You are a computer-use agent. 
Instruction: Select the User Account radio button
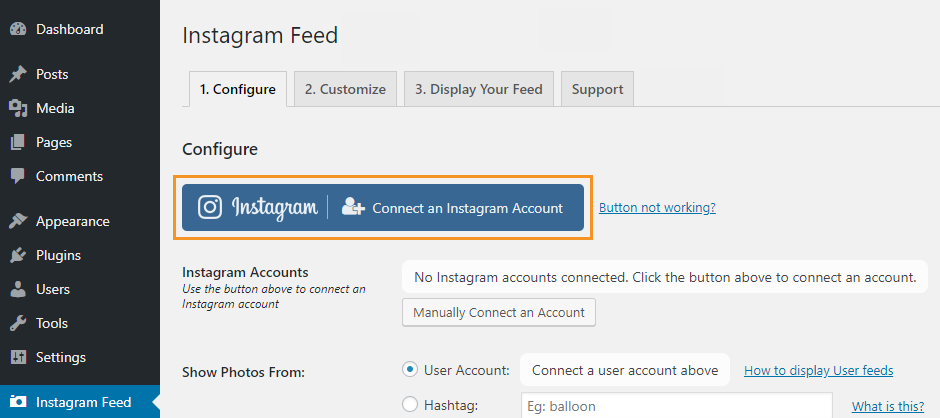point(410,370)
